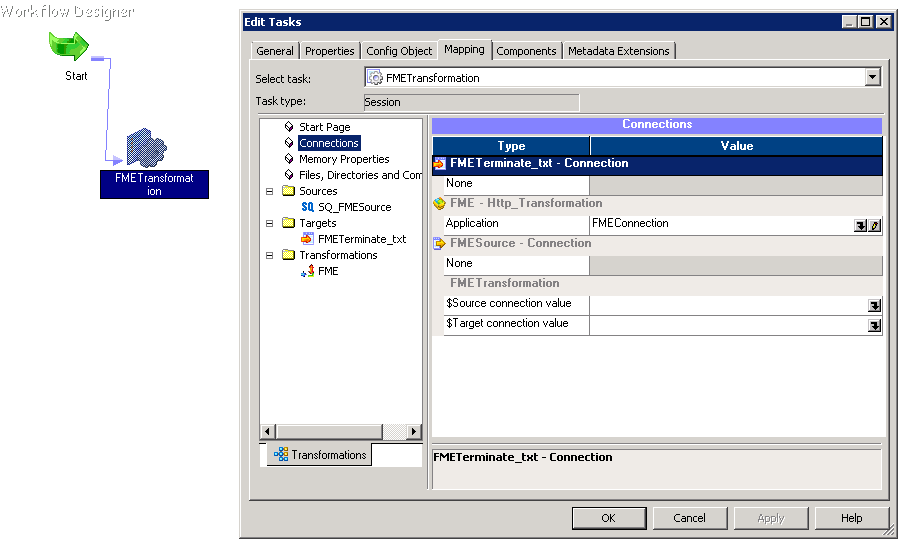
Task: Click the Application type cell
Action: 516,225
